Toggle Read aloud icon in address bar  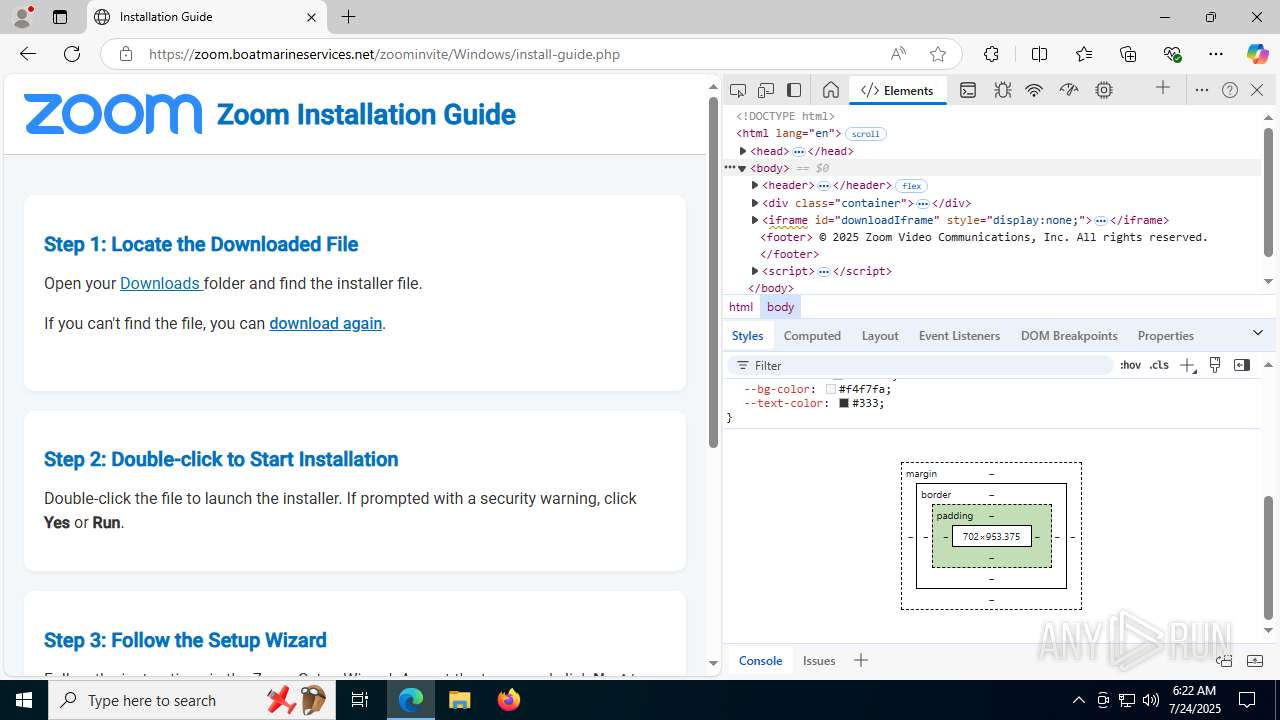coord(898,54)
